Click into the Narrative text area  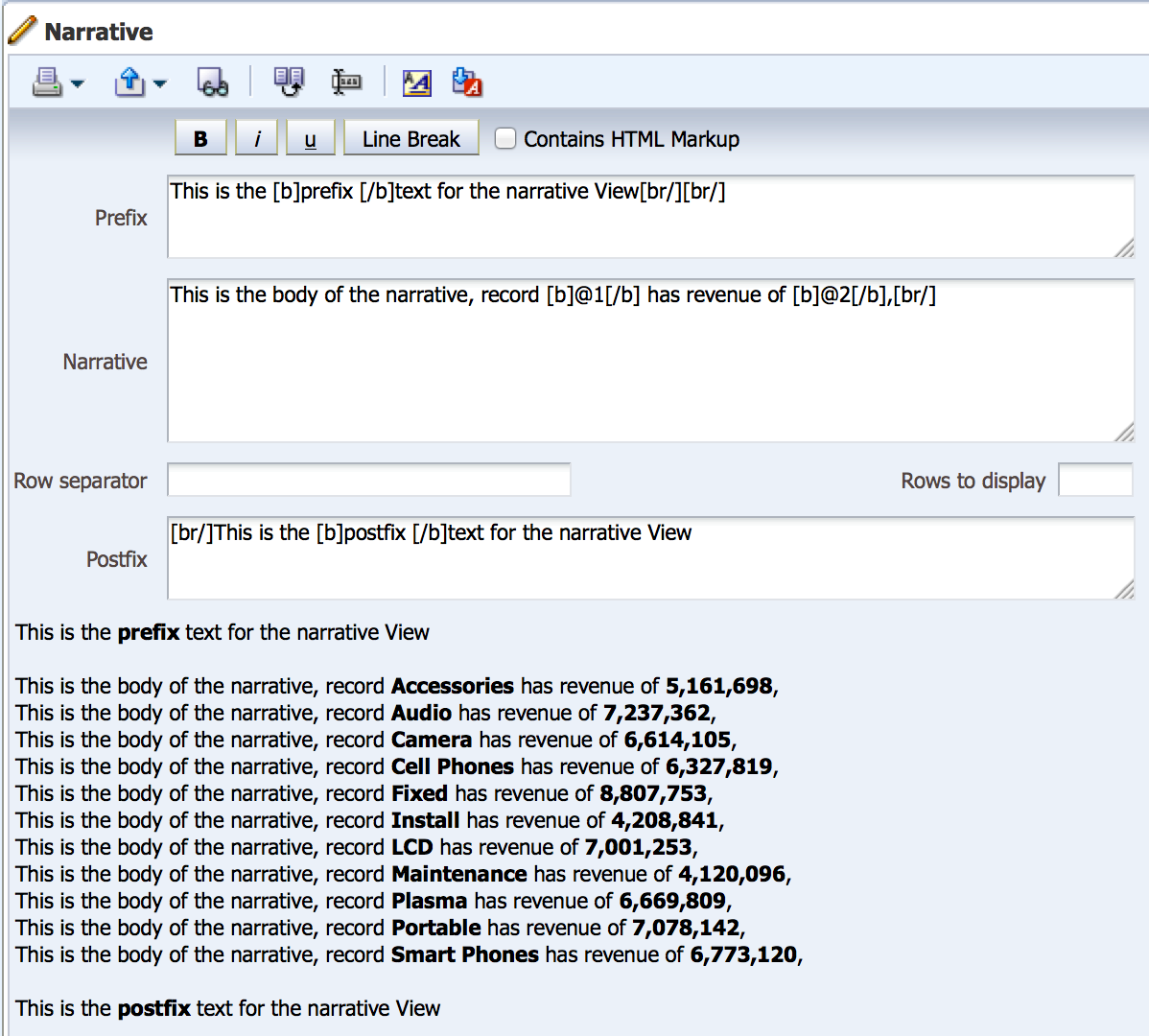(x=650, y=360)
